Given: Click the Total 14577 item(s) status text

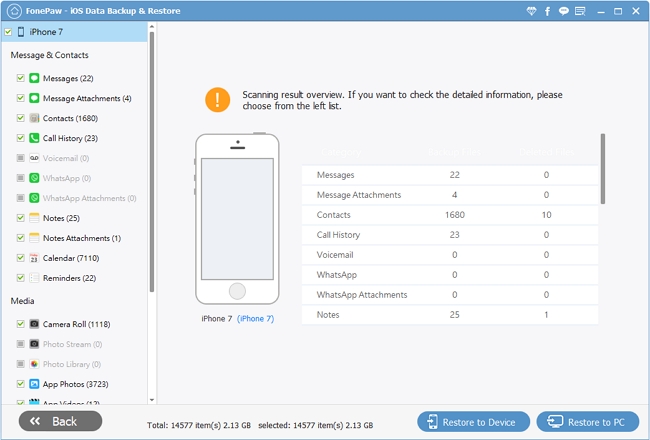Looking at the screenshot, I should pyautogui.click(x=199, y=425).
